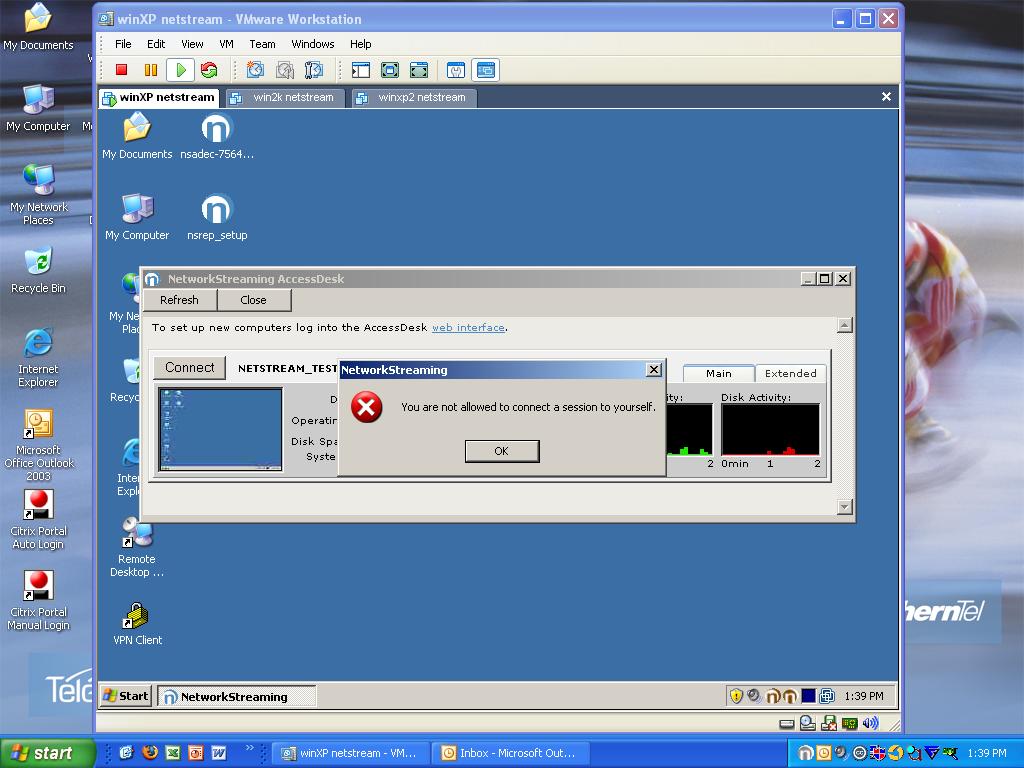Launch Word from the host quick launch bar

click(x=218, y=753)
